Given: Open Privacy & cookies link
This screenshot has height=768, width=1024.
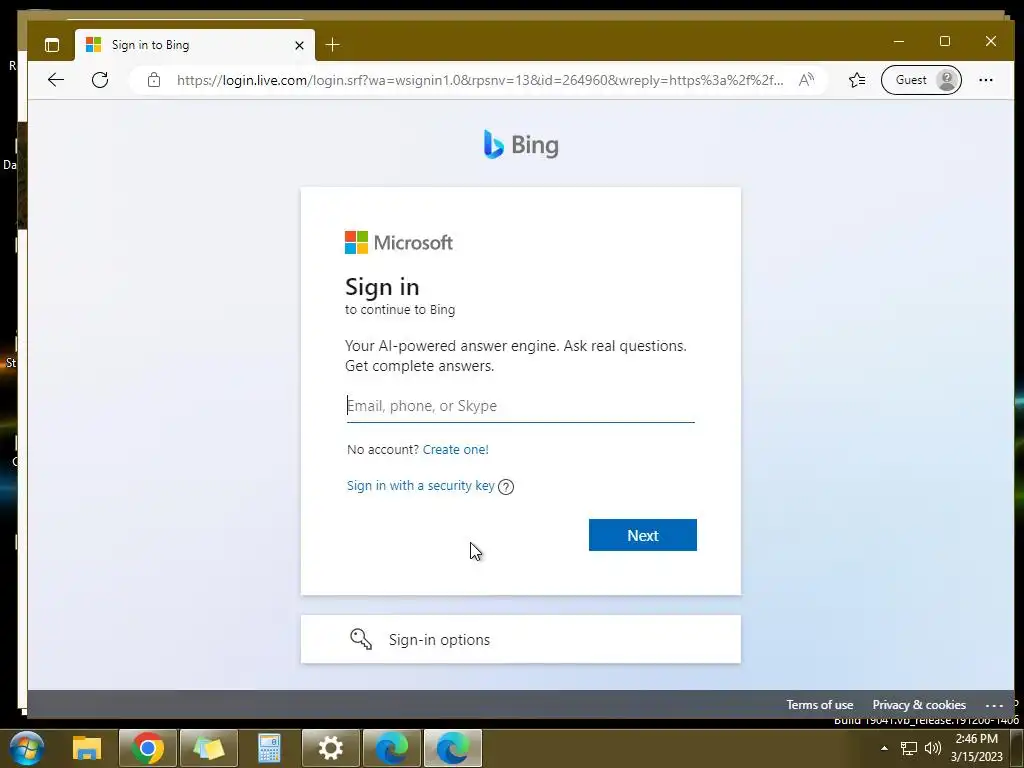Looking at the screenshot, I should coord(919,705).
